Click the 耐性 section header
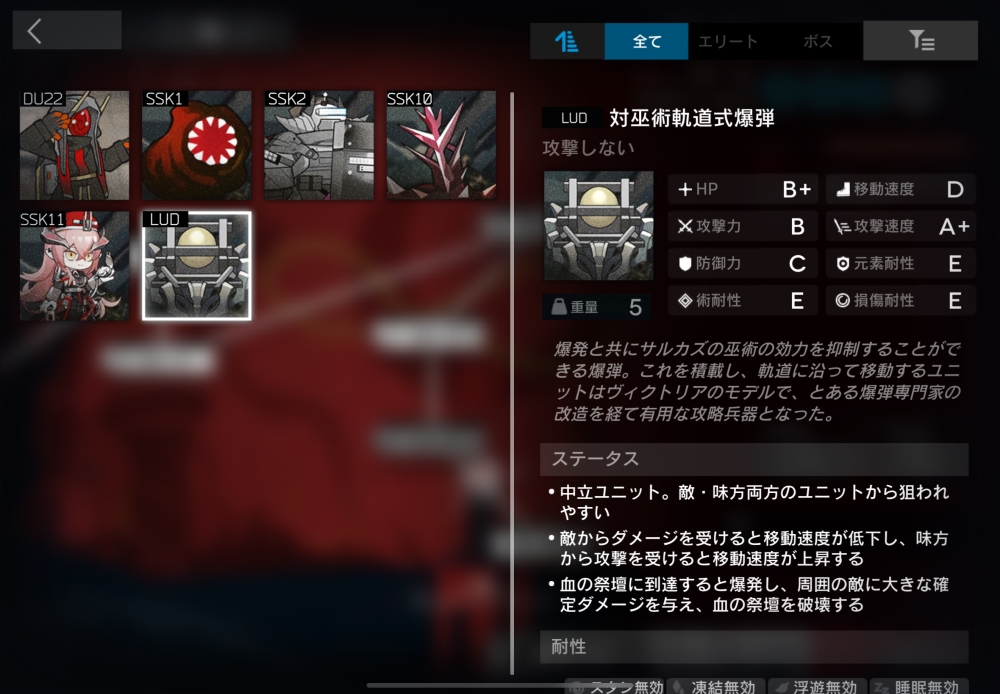1000x694 pixels. (754, 647)
